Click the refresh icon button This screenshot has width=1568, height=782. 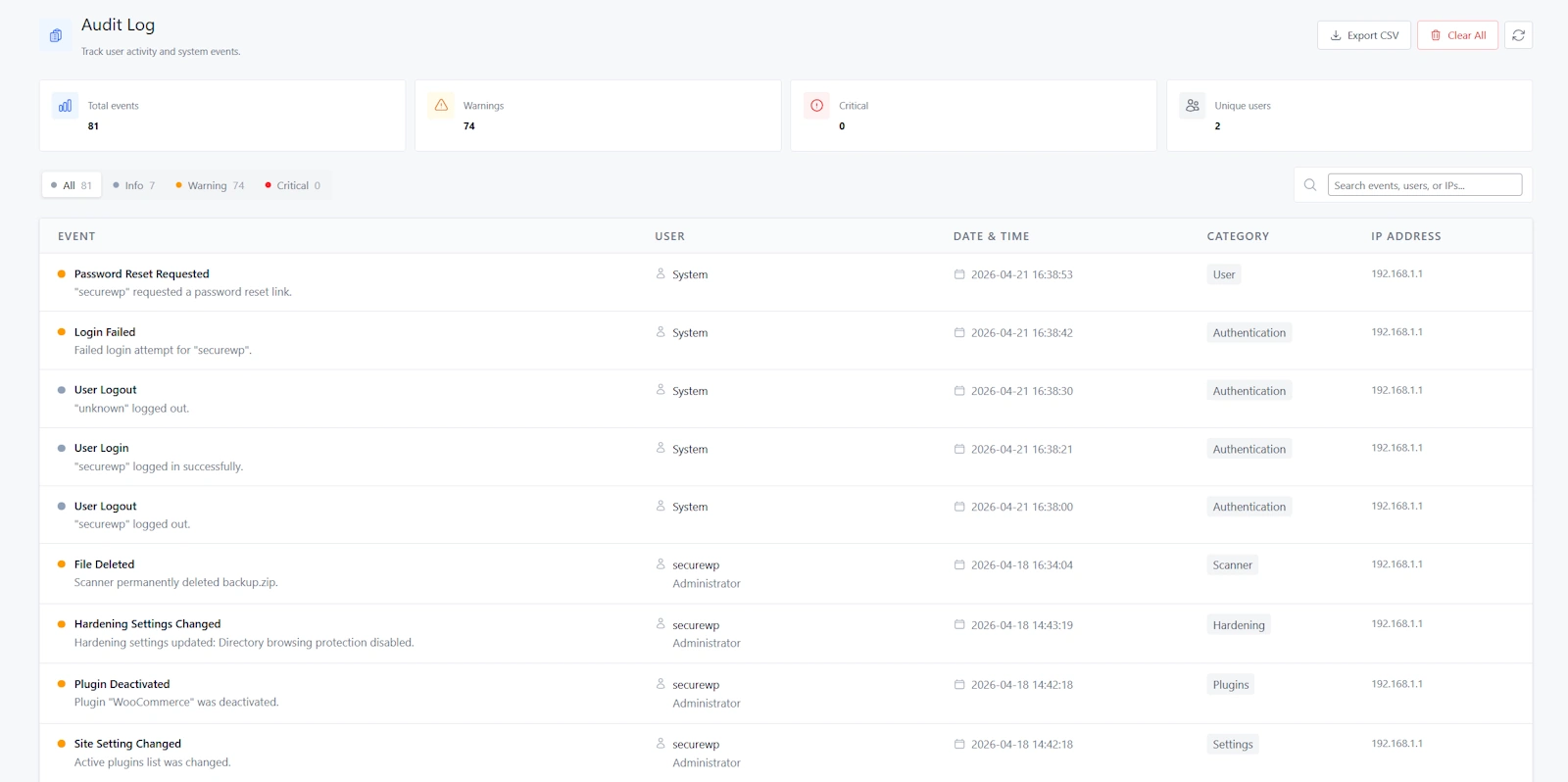click(x=1518, y=35)
